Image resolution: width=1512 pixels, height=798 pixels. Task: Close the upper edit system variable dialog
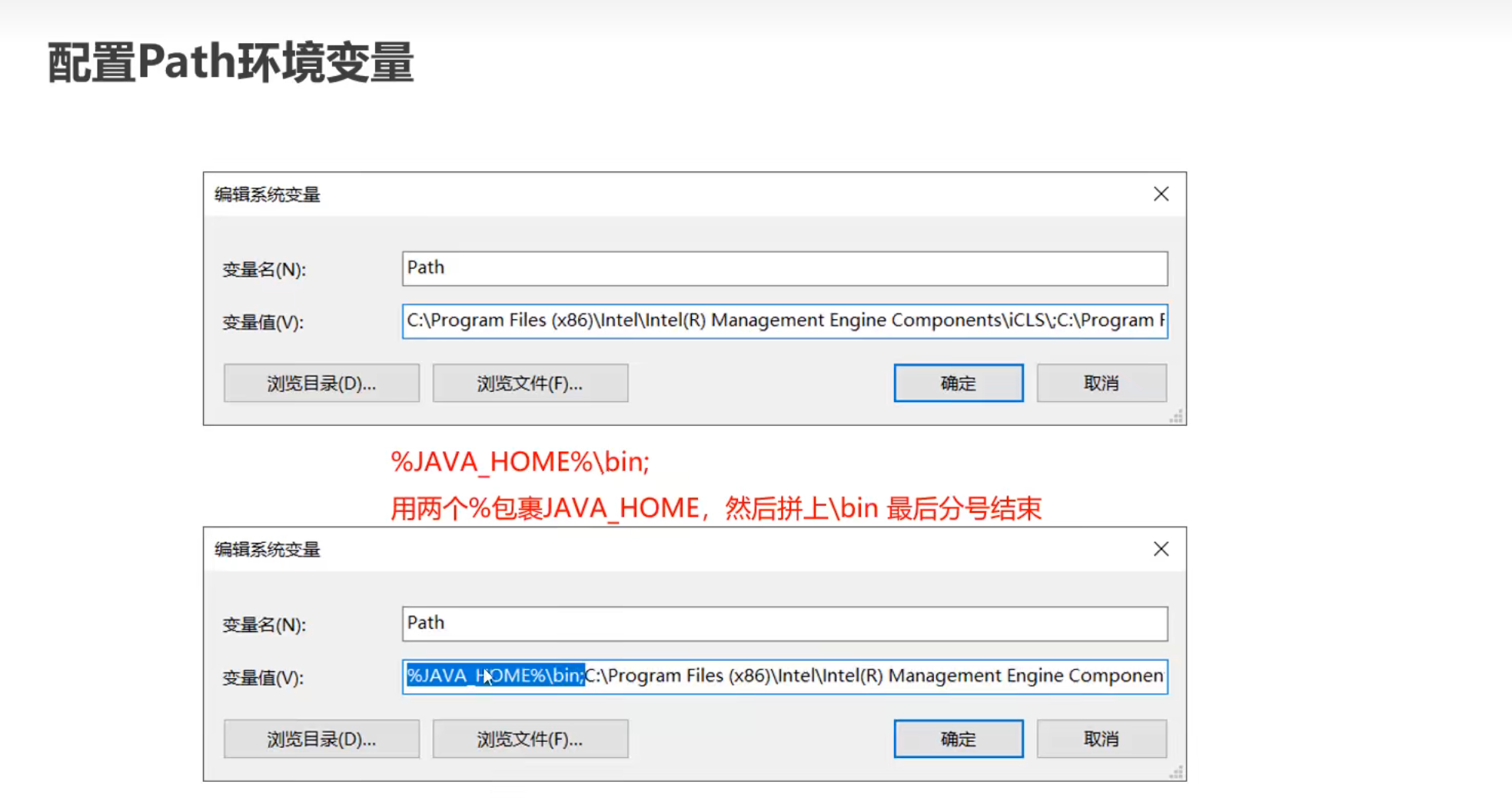point(1161,194)
